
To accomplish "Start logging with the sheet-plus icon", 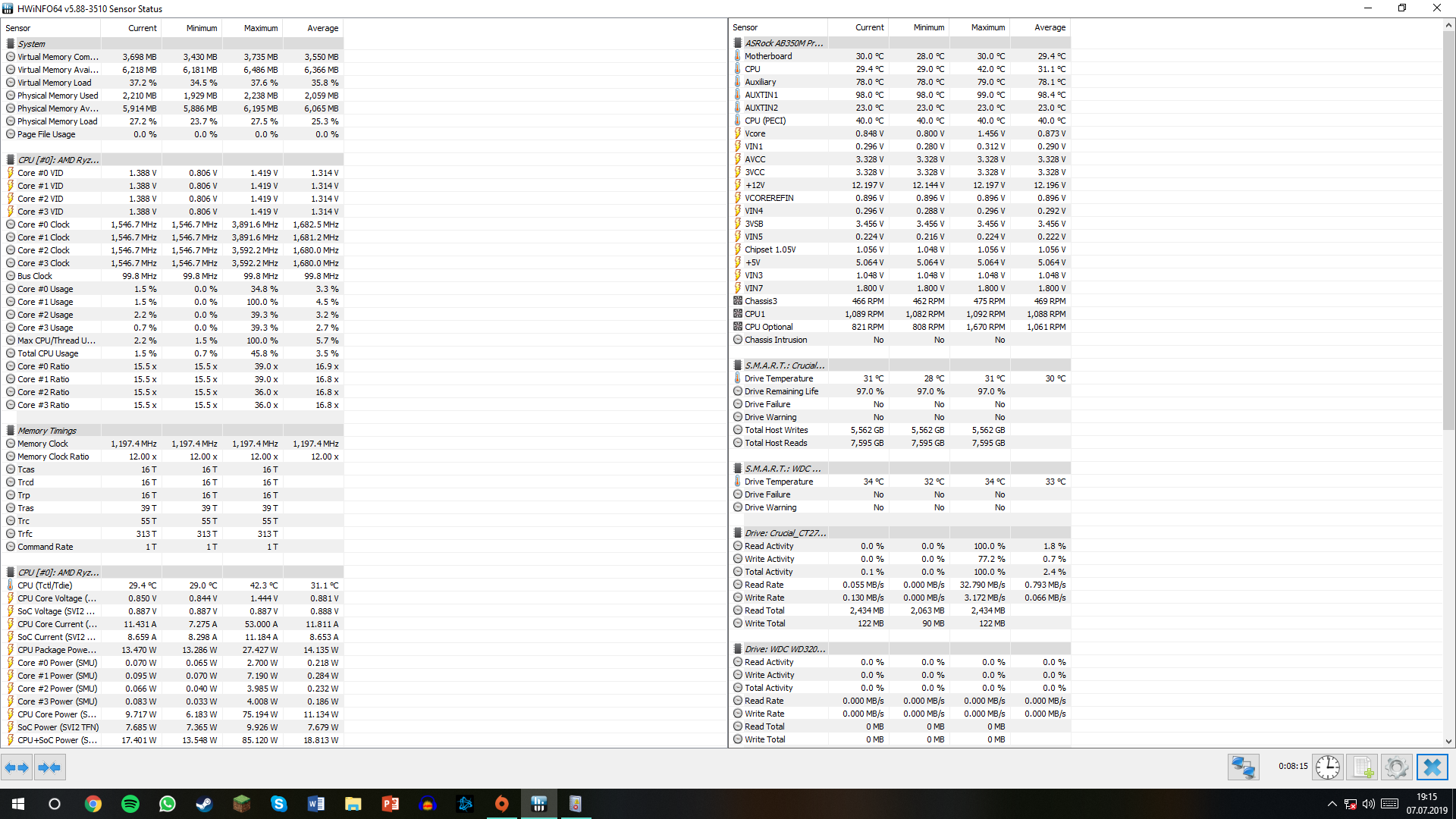I will click(1362, 767).
